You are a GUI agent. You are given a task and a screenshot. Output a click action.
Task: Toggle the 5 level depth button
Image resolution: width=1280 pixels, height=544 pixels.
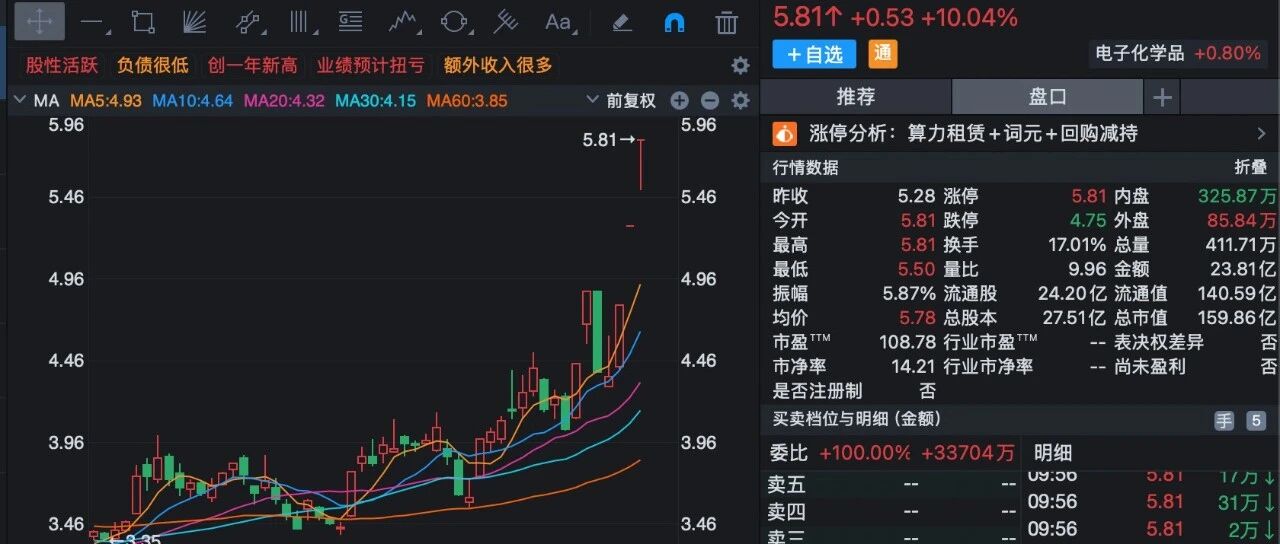pos(1256,421)
